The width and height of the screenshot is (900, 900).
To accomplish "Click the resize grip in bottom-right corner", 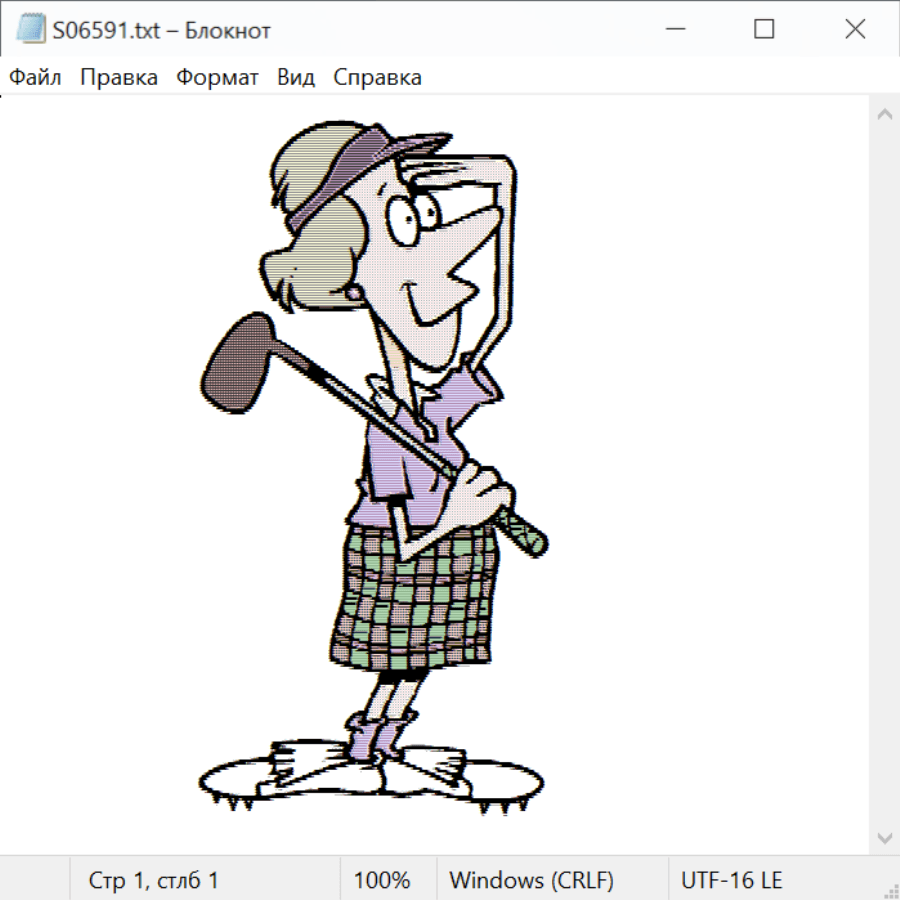I will coord(890,890).
